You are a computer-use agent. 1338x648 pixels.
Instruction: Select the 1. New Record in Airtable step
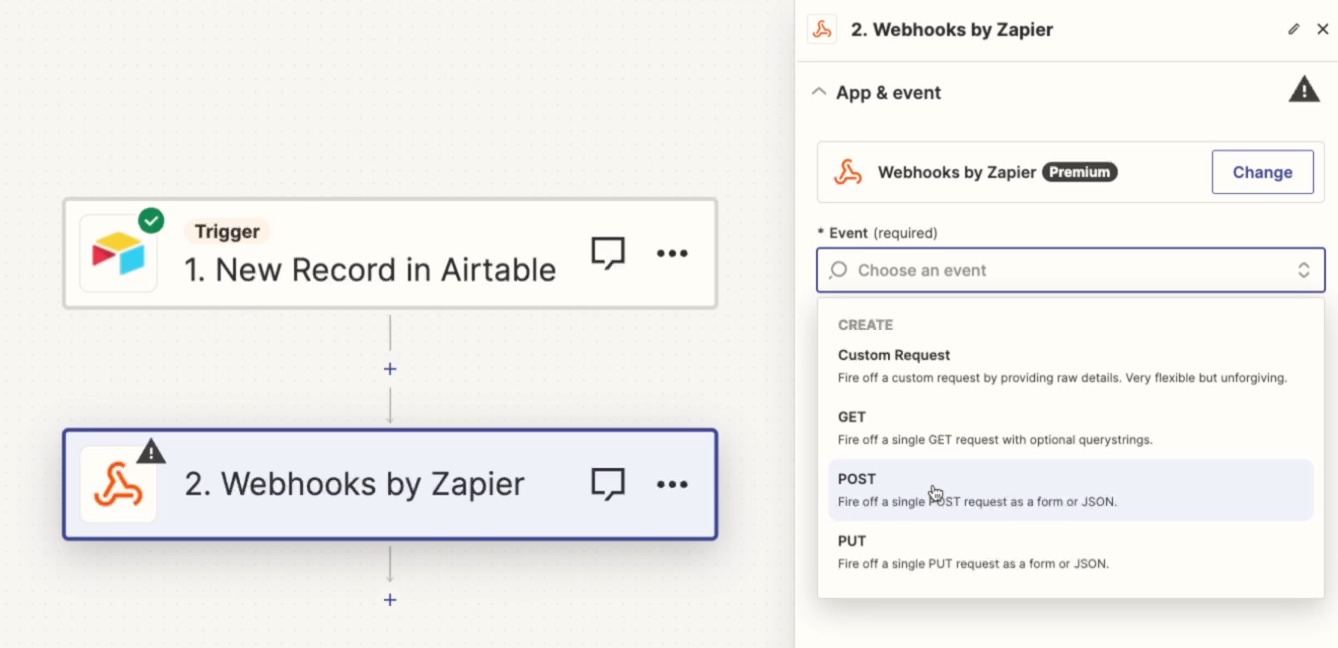coord(390,253)
